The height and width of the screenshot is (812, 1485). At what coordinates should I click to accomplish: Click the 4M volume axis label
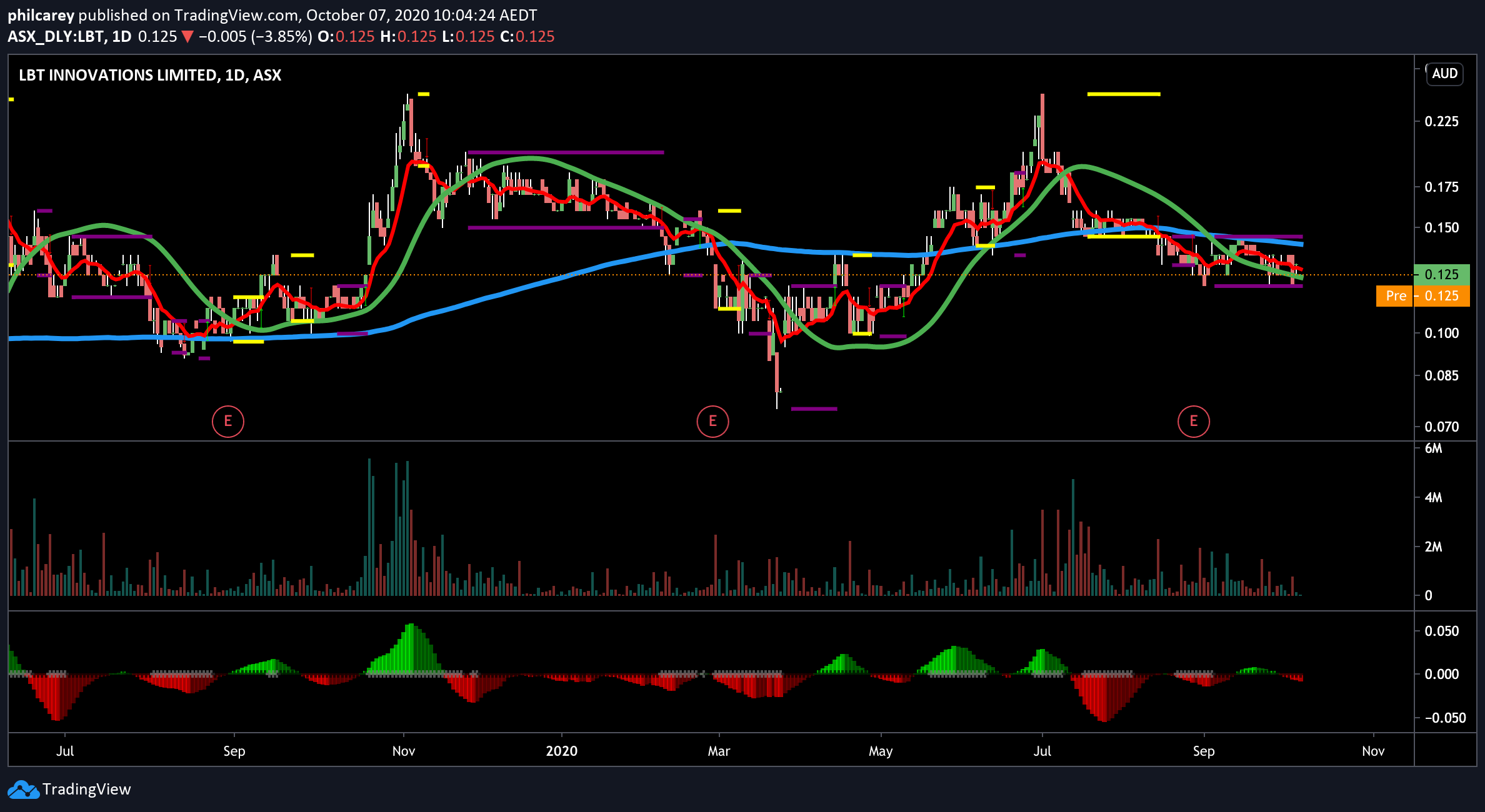(x=1434, y=498)
